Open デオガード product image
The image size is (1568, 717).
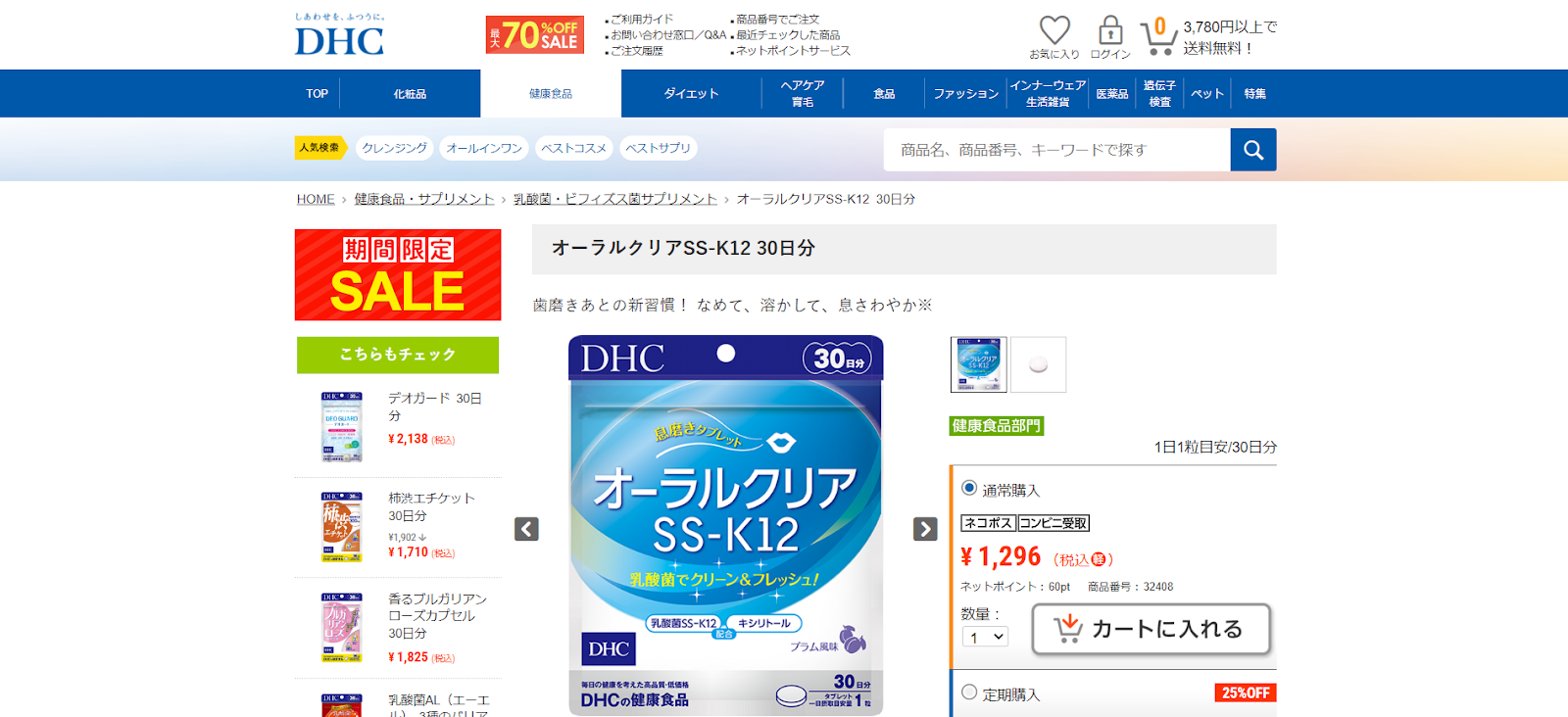[x=342, y=426]
